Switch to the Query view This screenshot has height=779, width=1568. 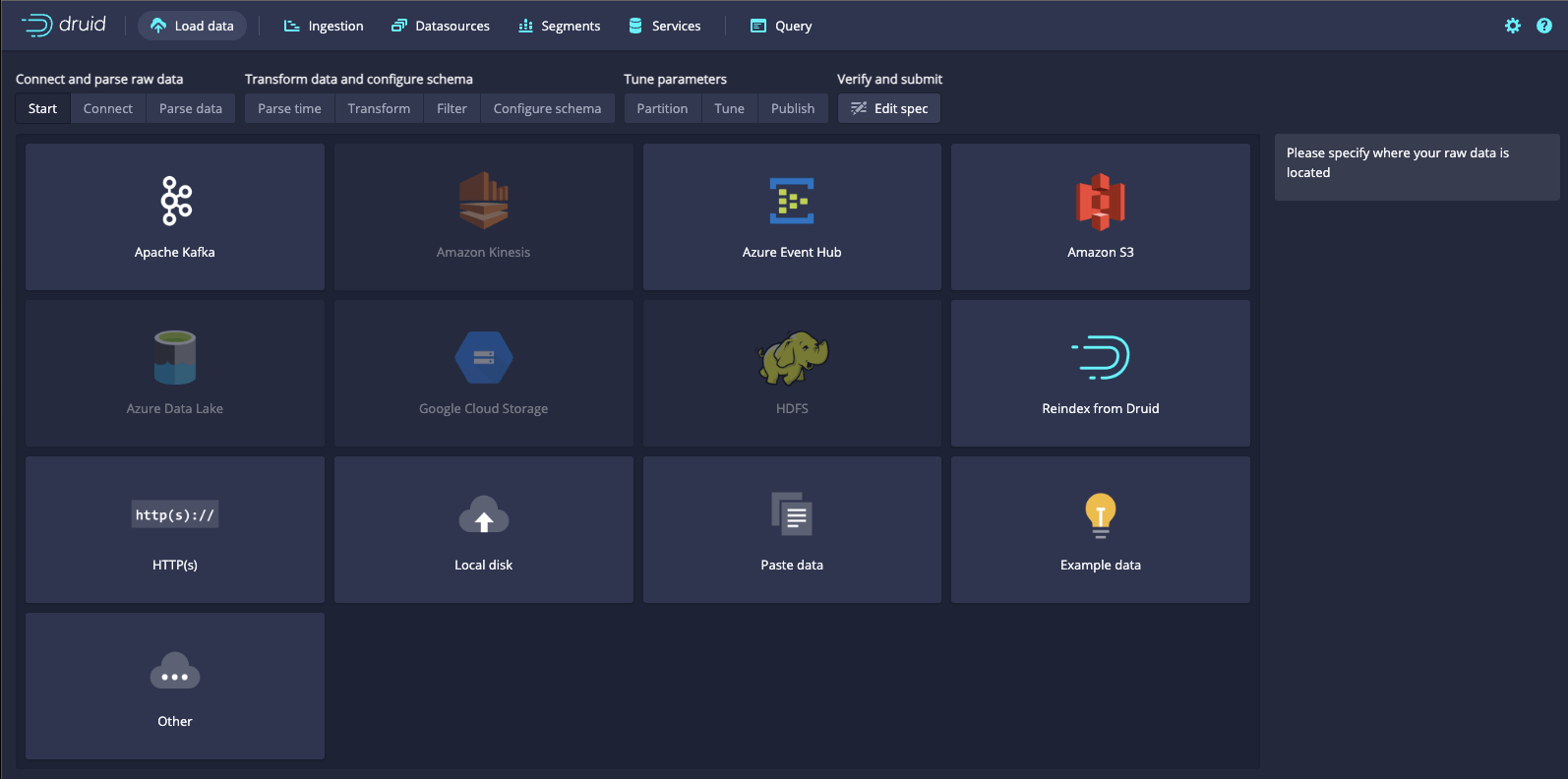tap(781, 26)
